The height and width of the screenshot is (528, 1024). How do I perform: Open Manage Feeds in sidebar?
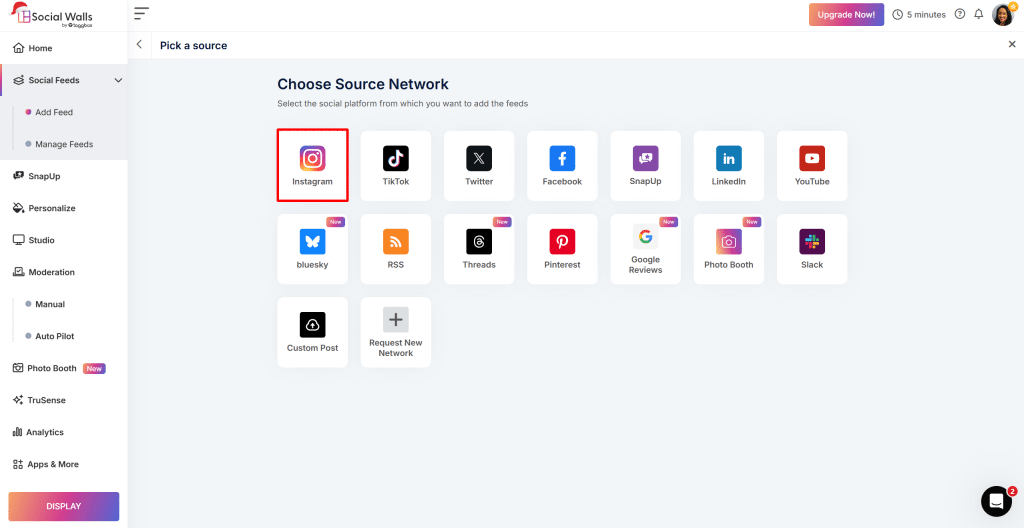(64, 144)
